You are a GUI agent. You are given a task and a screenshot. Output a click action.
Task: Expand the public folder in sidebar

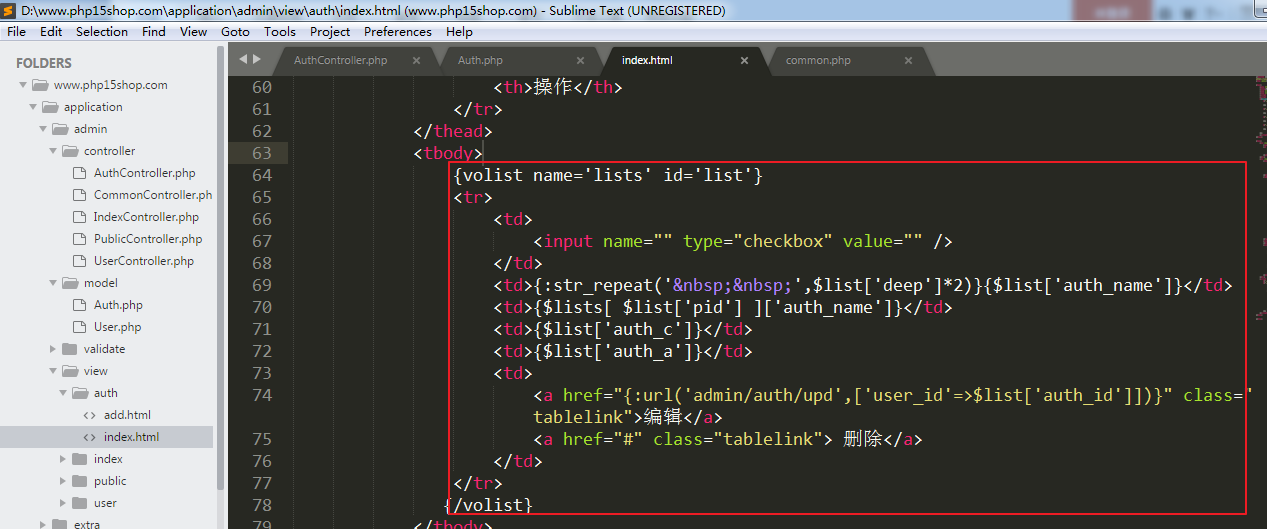pos(63,481)
